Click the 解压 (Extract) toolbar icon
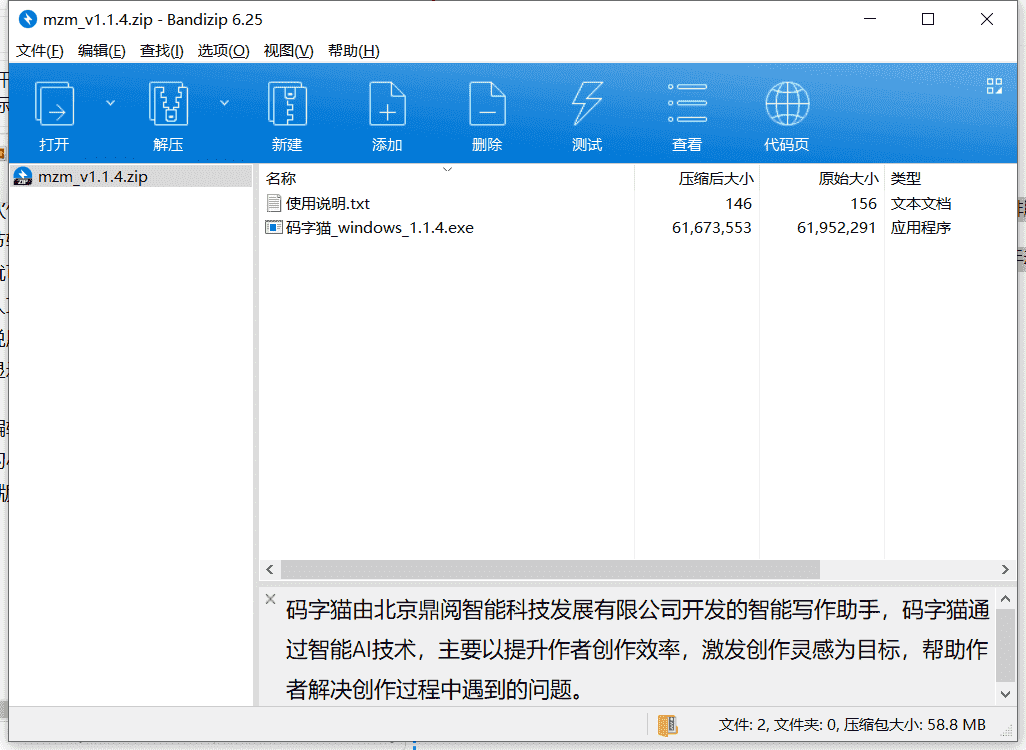The image size is (1026, 750). [169, 103]
